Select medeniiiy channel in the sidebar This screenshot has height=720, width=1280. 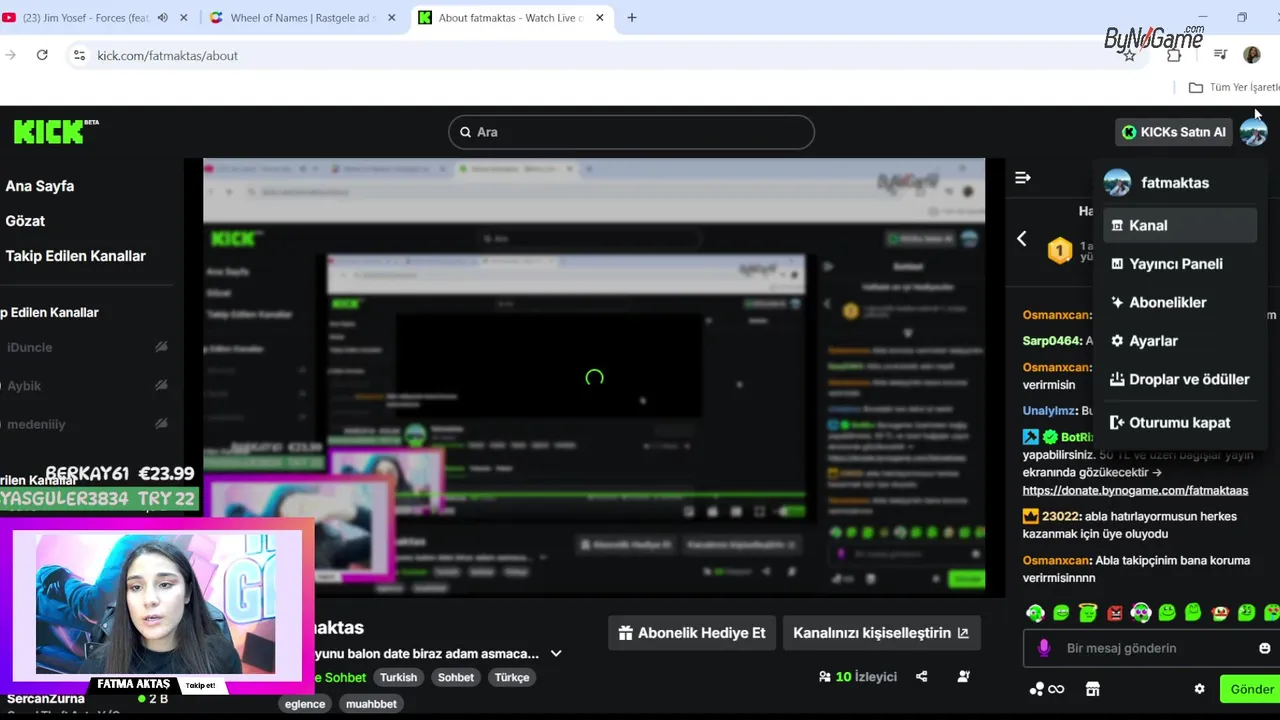[x=36, y=424]
